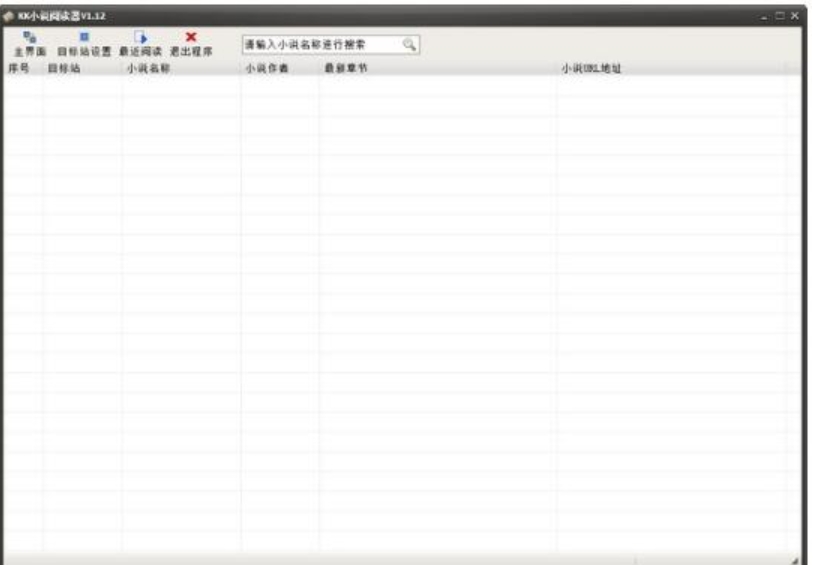
Task: Click the magnifier search icon
Action: [409, 45]
